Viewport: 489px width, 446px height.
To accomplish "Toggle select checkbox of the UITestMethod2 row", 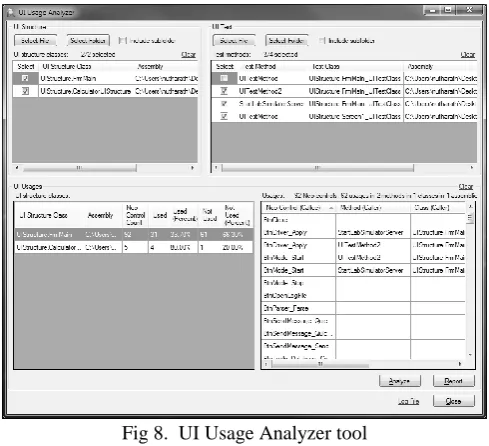I will tap(224, 91).
